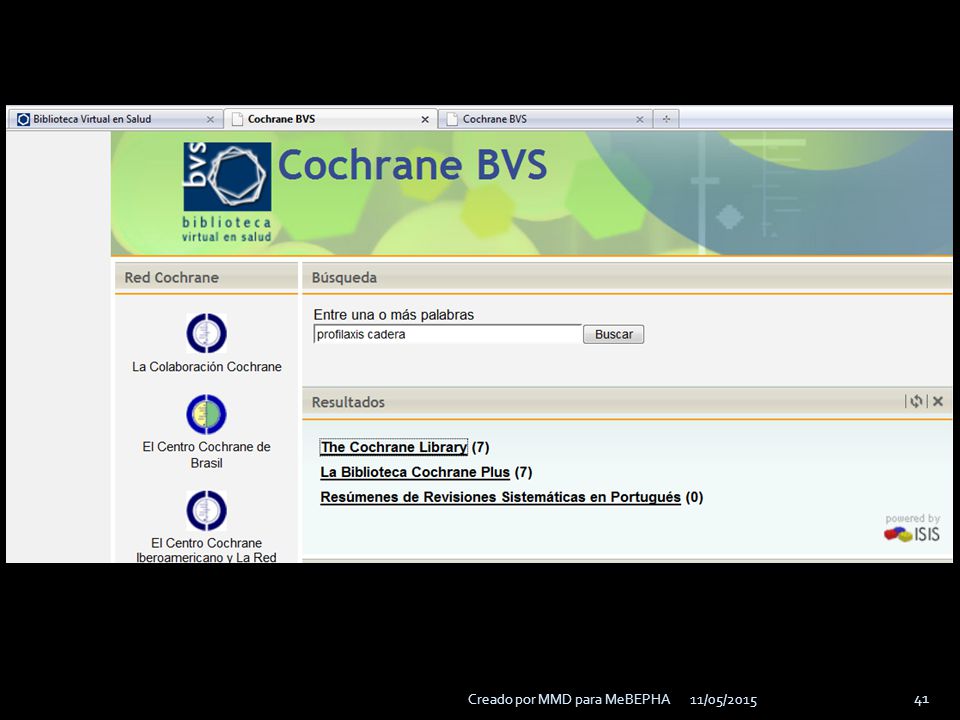960x720 pixels.
Task: Click the Biblioteca Virtual en Salud tab favicon
Action: pos(23,119)
